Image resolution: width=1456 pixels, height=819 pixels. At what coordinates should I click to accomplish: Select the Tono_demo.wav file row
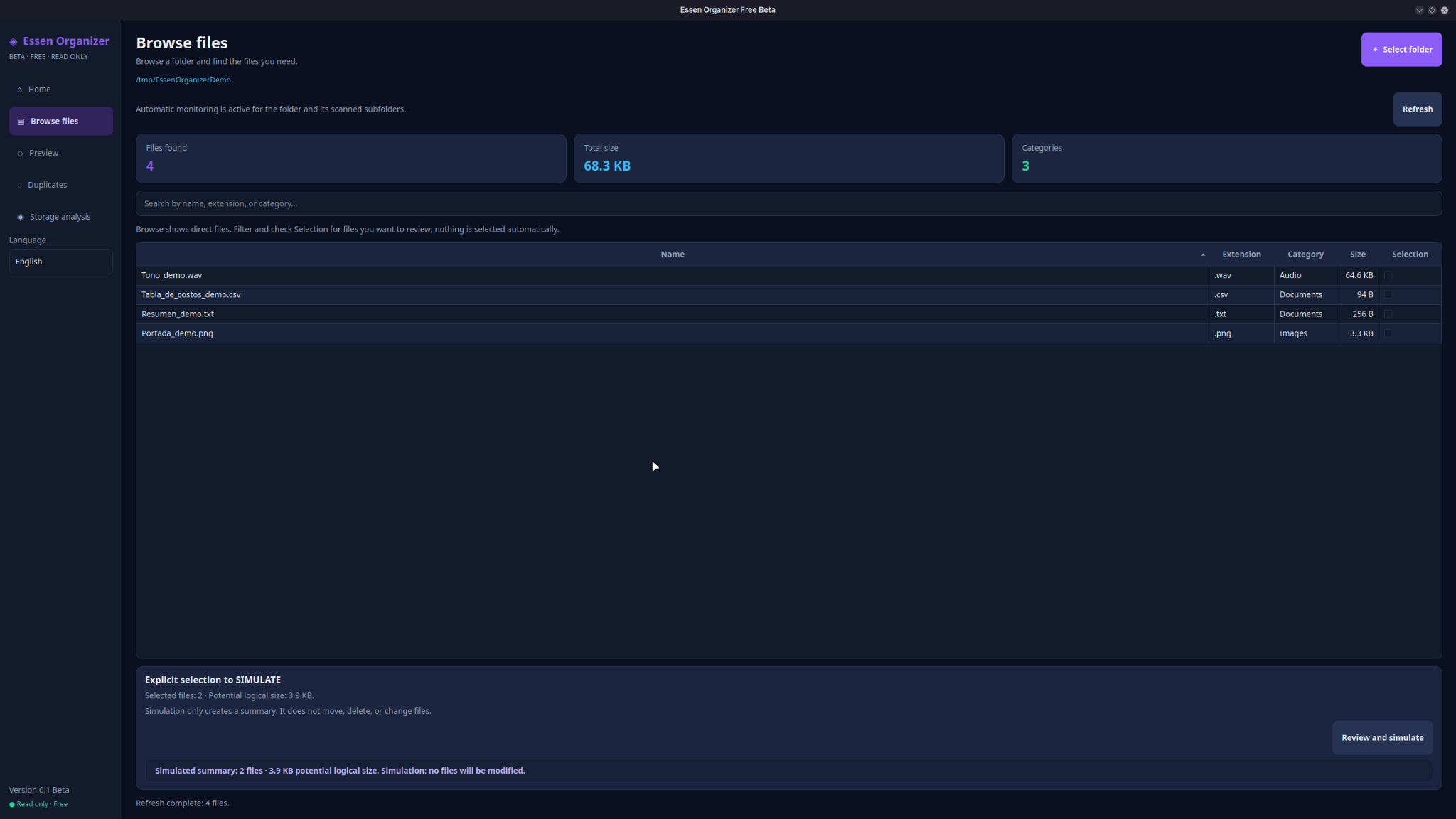tap(788, 276)
